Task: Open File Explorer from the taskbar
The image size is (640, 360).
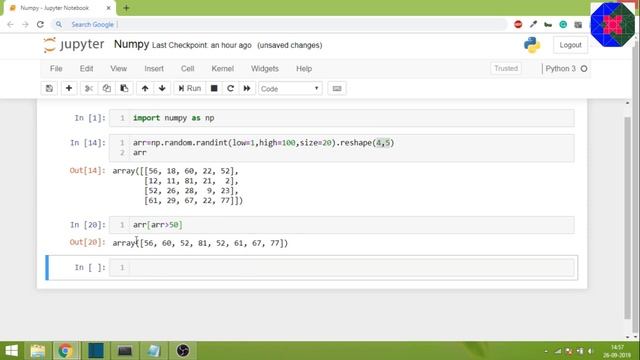Action: (38, 351)
